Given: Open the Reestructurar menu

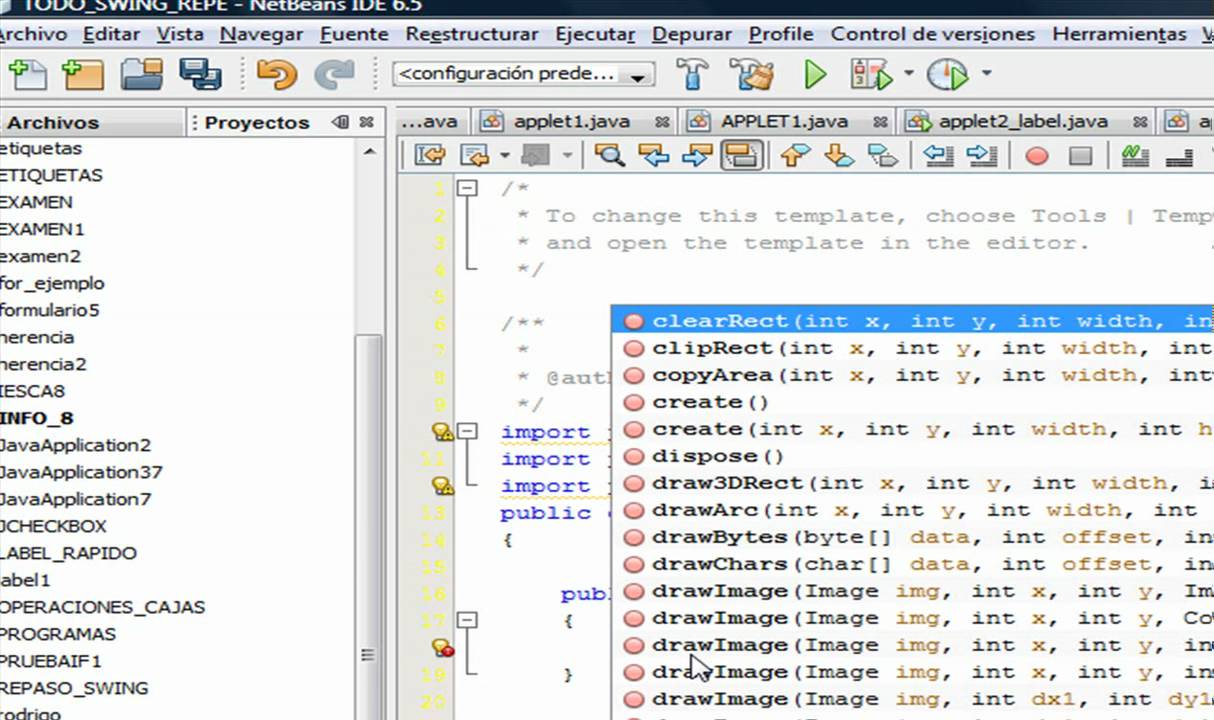Looking at the screenshot, I should (472, 34).
